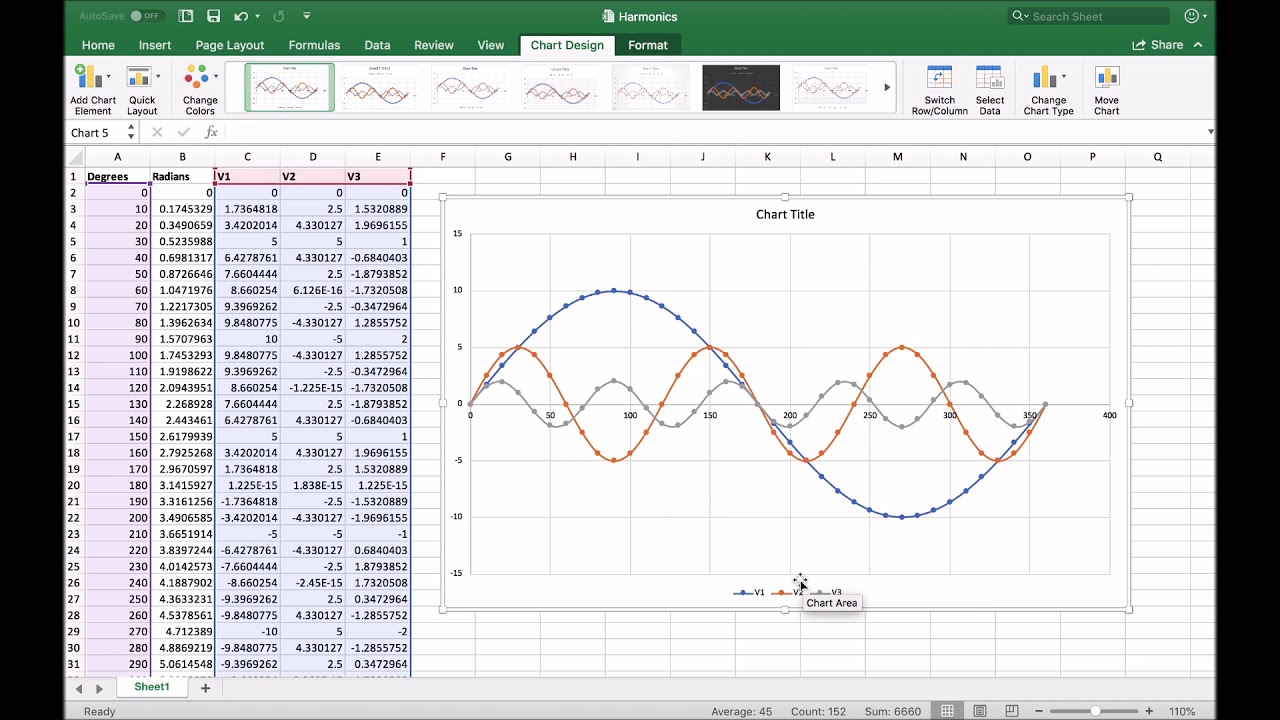
Task: Add a new sheet with plus icon
Action: click(x=206, y=688)
